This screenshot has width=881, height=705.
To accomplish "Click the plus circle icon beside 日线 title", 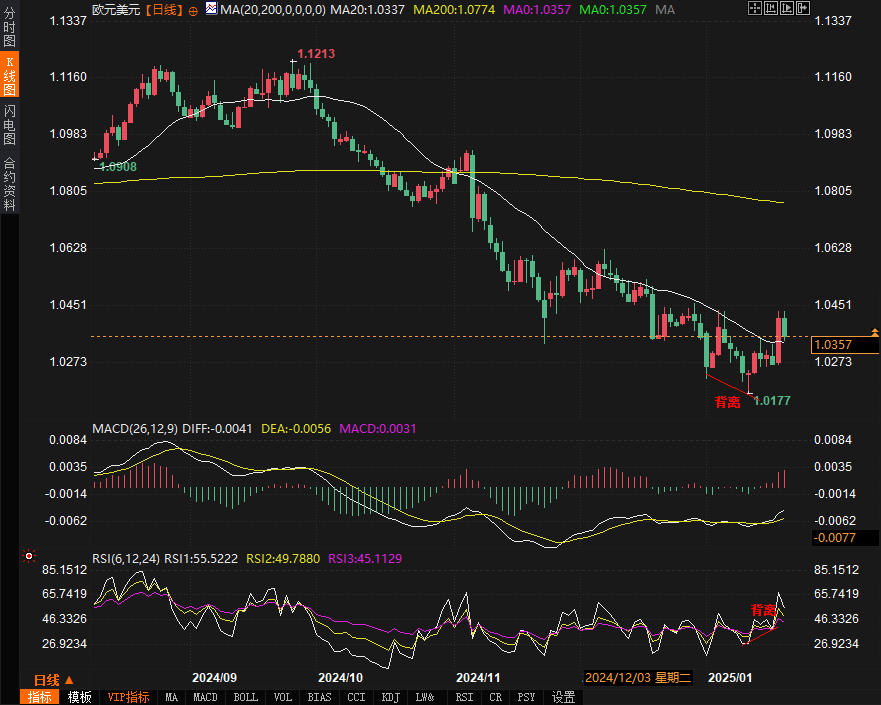I will (193, 10).
